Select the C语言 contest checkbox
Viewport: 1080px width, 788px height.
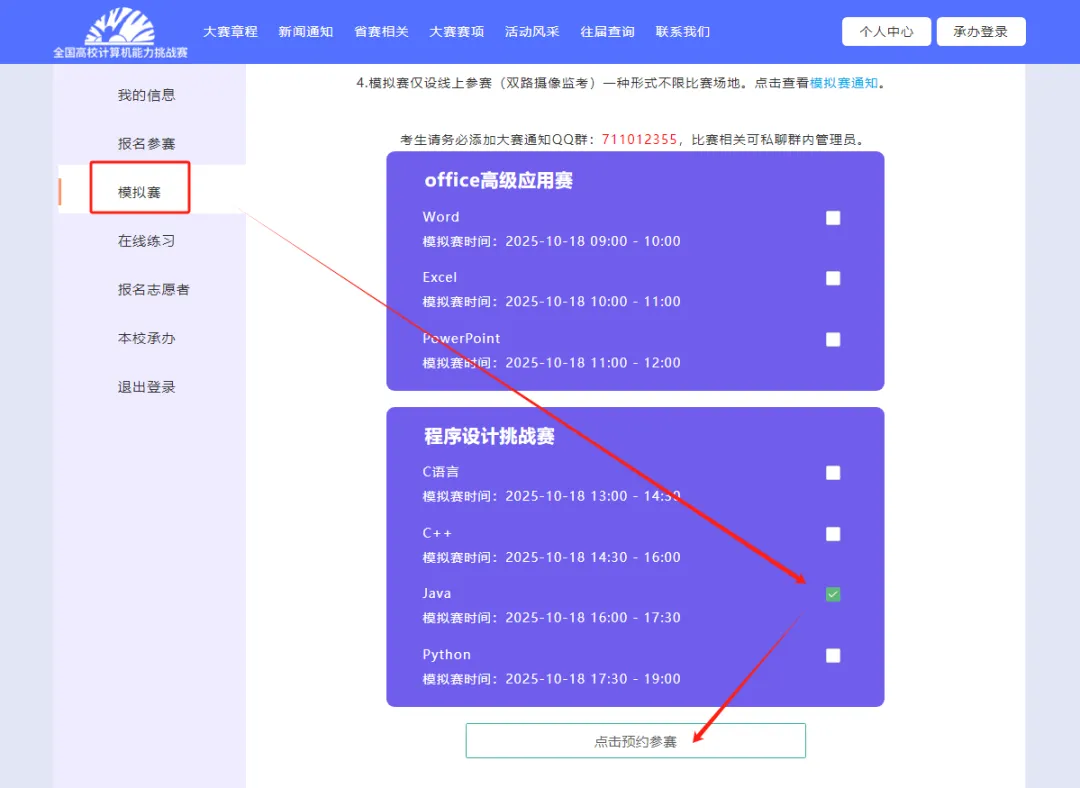[833, 473]
